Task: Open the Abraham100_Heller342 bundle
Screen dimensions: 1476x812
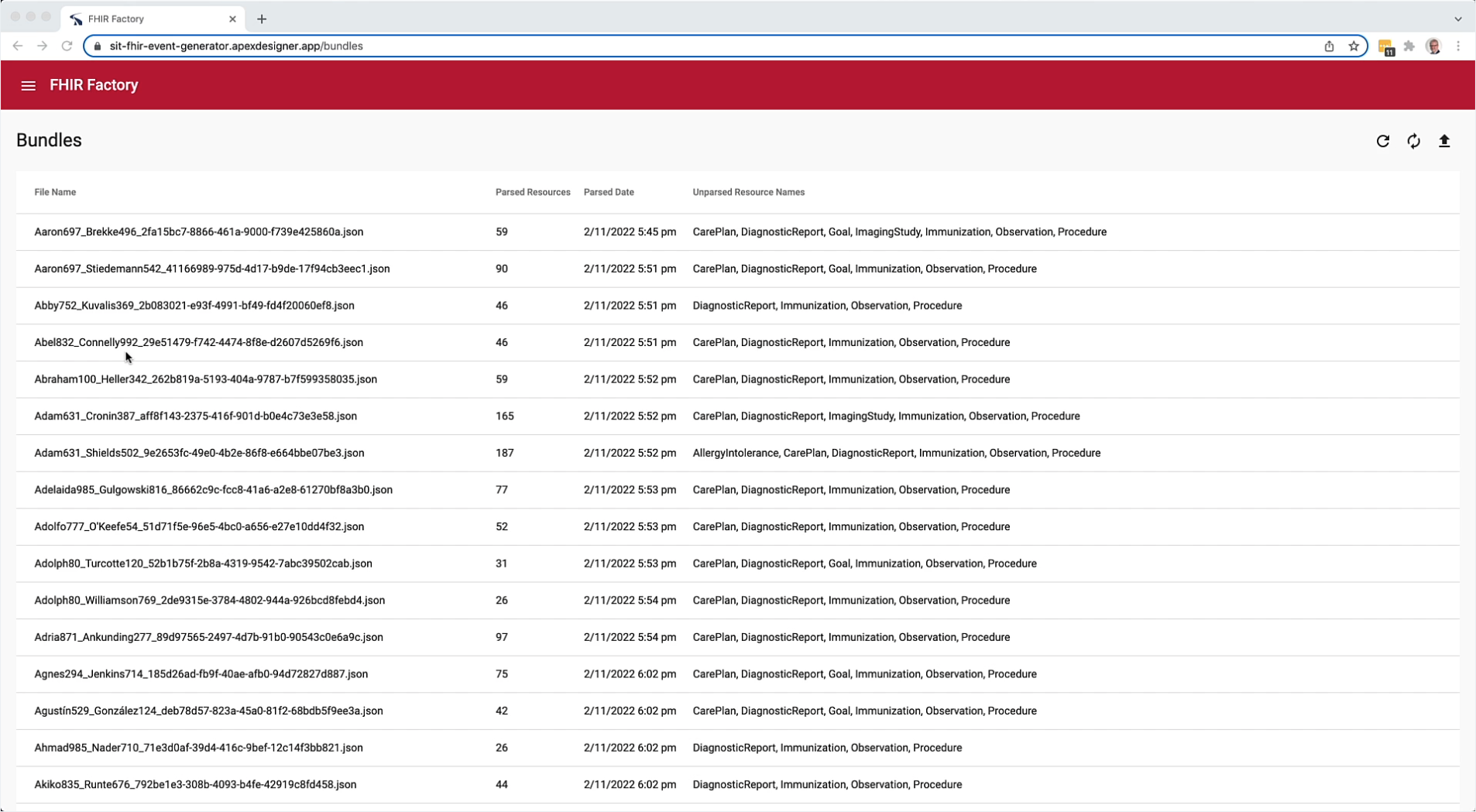Action: (x=737, y=379)
